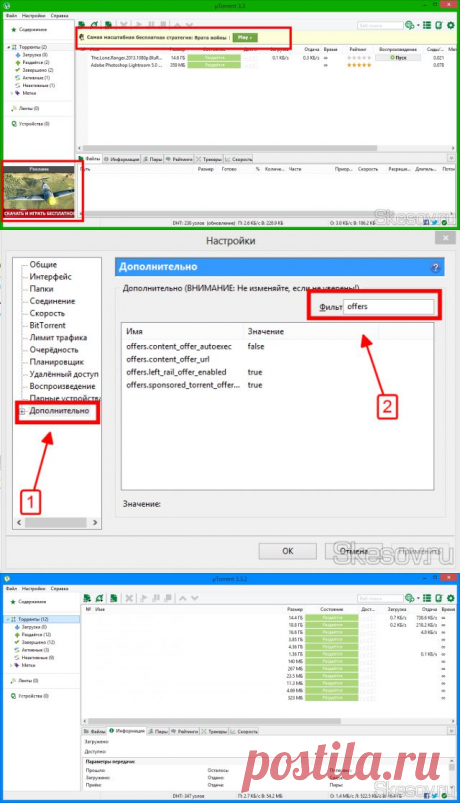This screenshot has height=803, width=460.
Task: Select Устройства (0) in top window sidebar
Action: [30, 124]
